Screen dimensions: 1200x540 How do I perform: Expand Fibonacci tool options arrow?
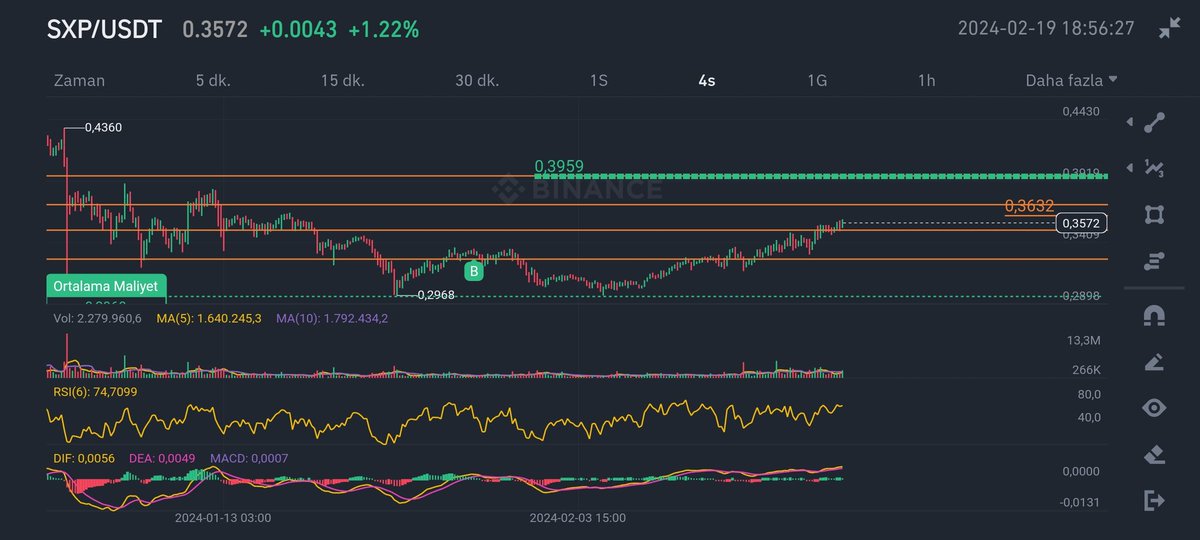(1130, 167)
